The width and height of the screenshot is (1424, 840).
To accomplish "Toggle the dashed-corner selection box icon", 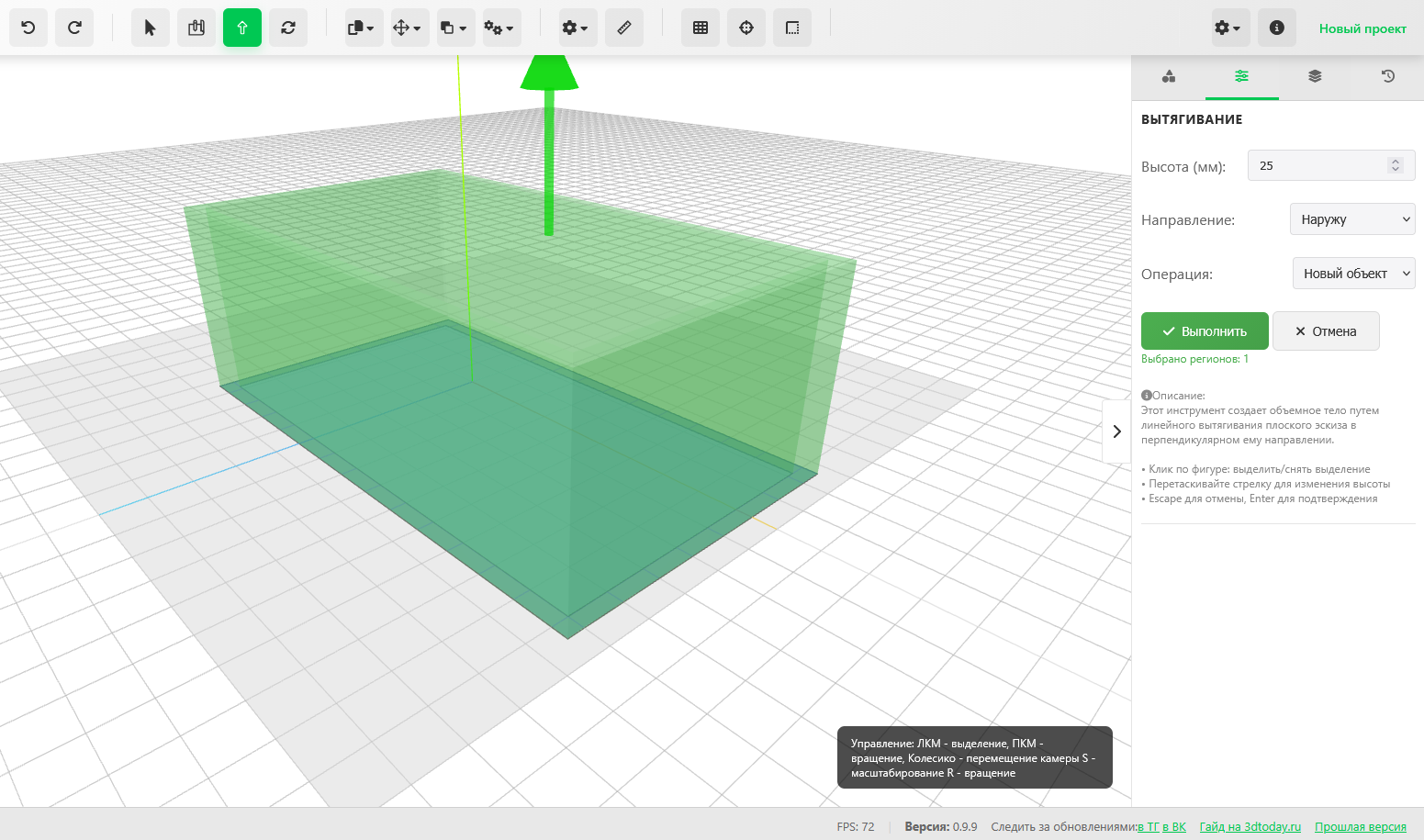I will [x=792, y=28].
